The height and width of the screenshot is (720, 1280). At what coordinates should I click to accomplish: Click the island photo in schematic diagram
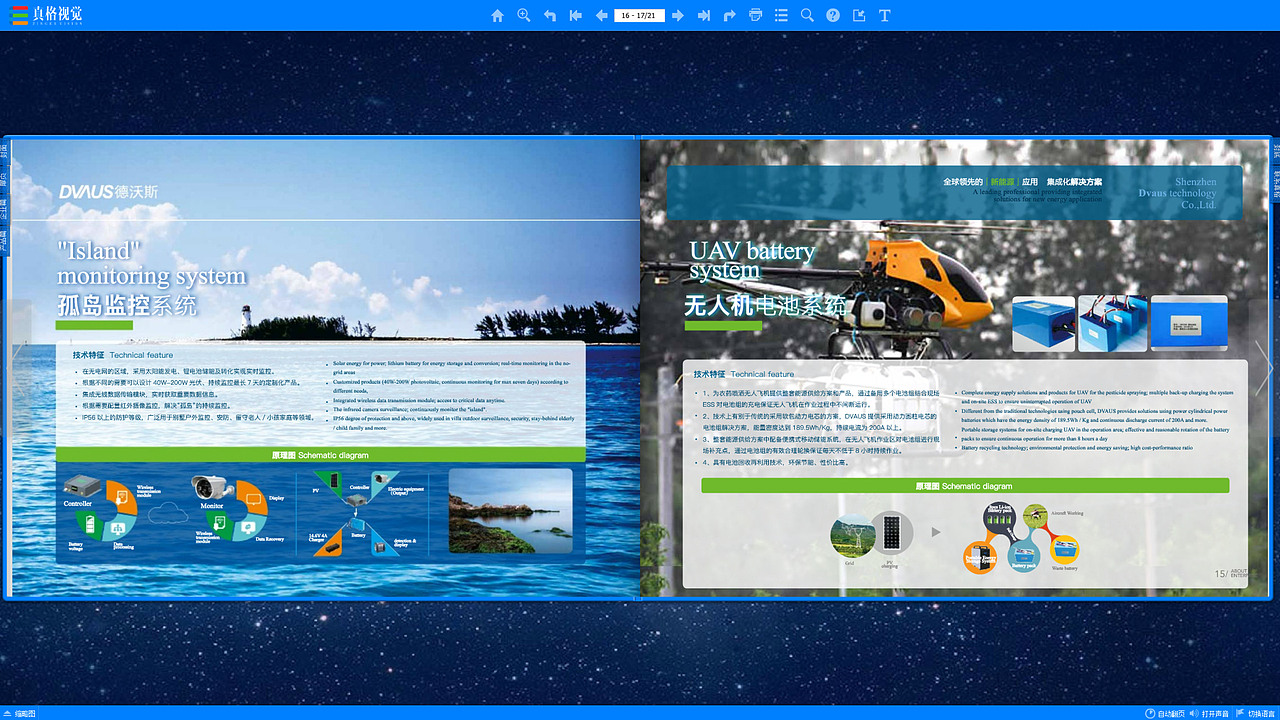(x=510, y=511)
